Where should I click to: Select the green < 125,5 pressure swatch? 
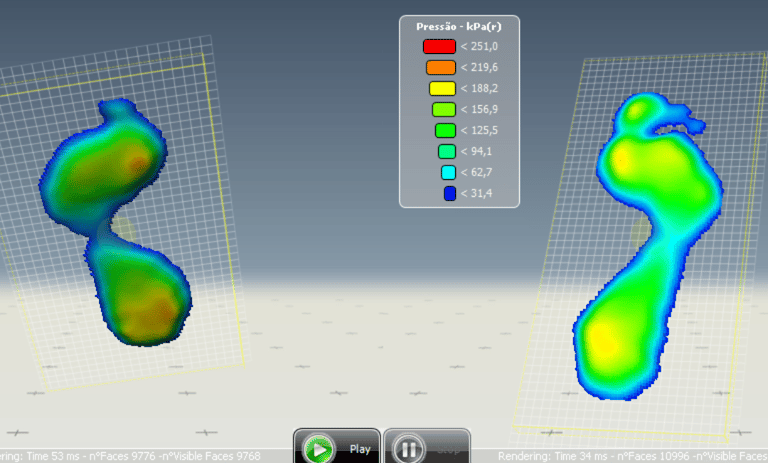[445, 131]
